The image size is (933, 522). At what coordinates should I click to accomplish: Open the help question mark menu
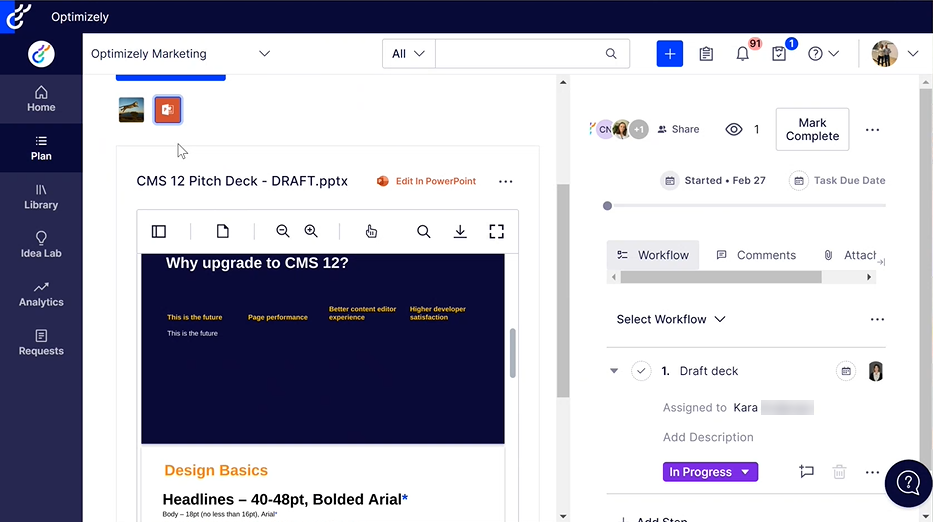(x=824, y=54)
